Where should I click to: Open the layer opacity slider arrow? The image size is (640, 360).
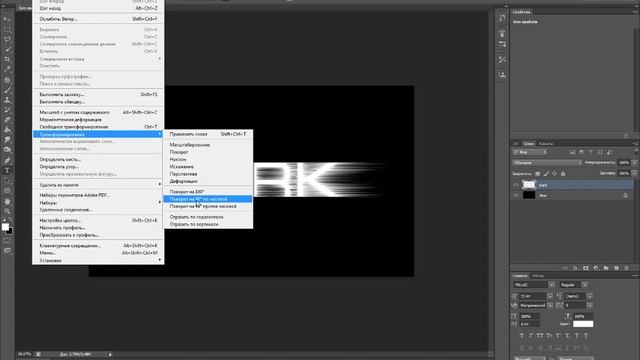pyautogui.click(x=634, y=162)
